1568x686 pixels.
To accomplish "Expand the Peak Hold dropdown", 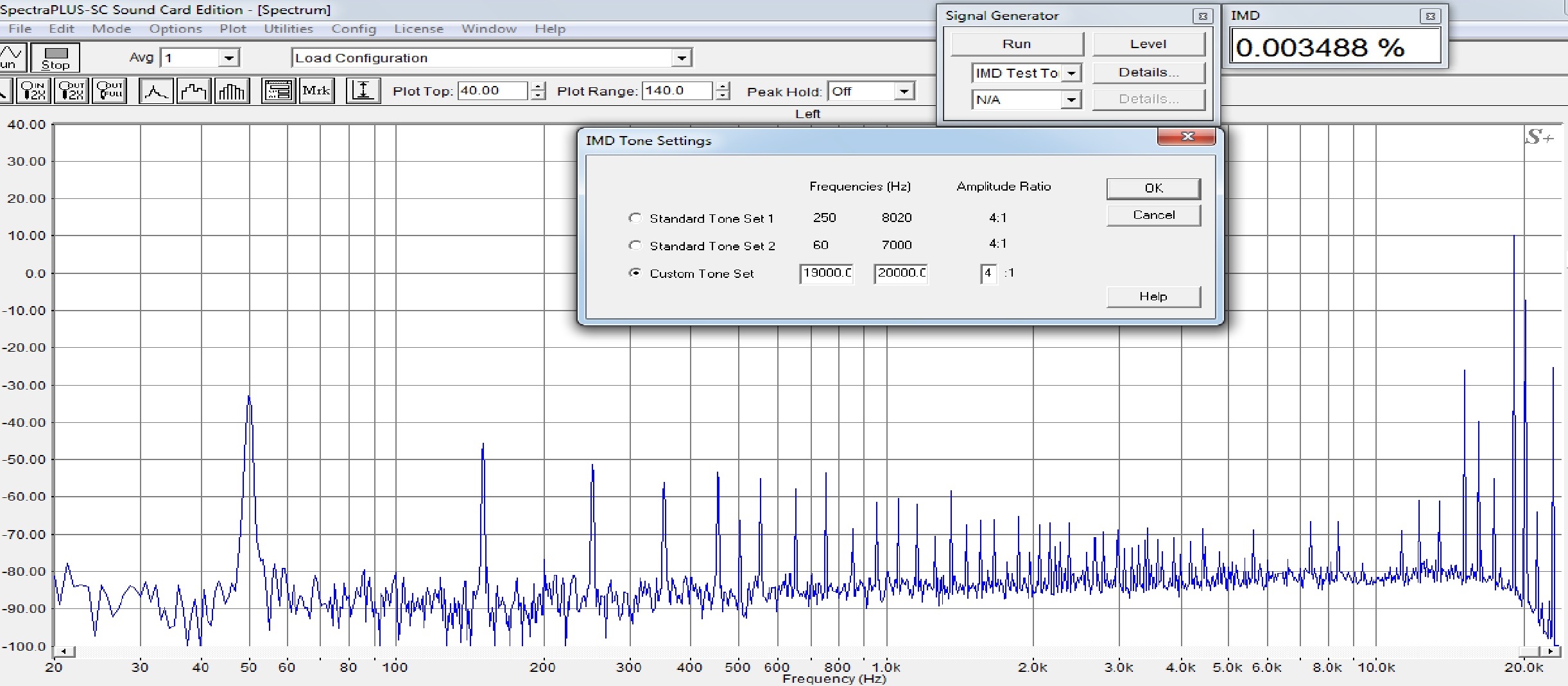I will [x=904, y=92].
